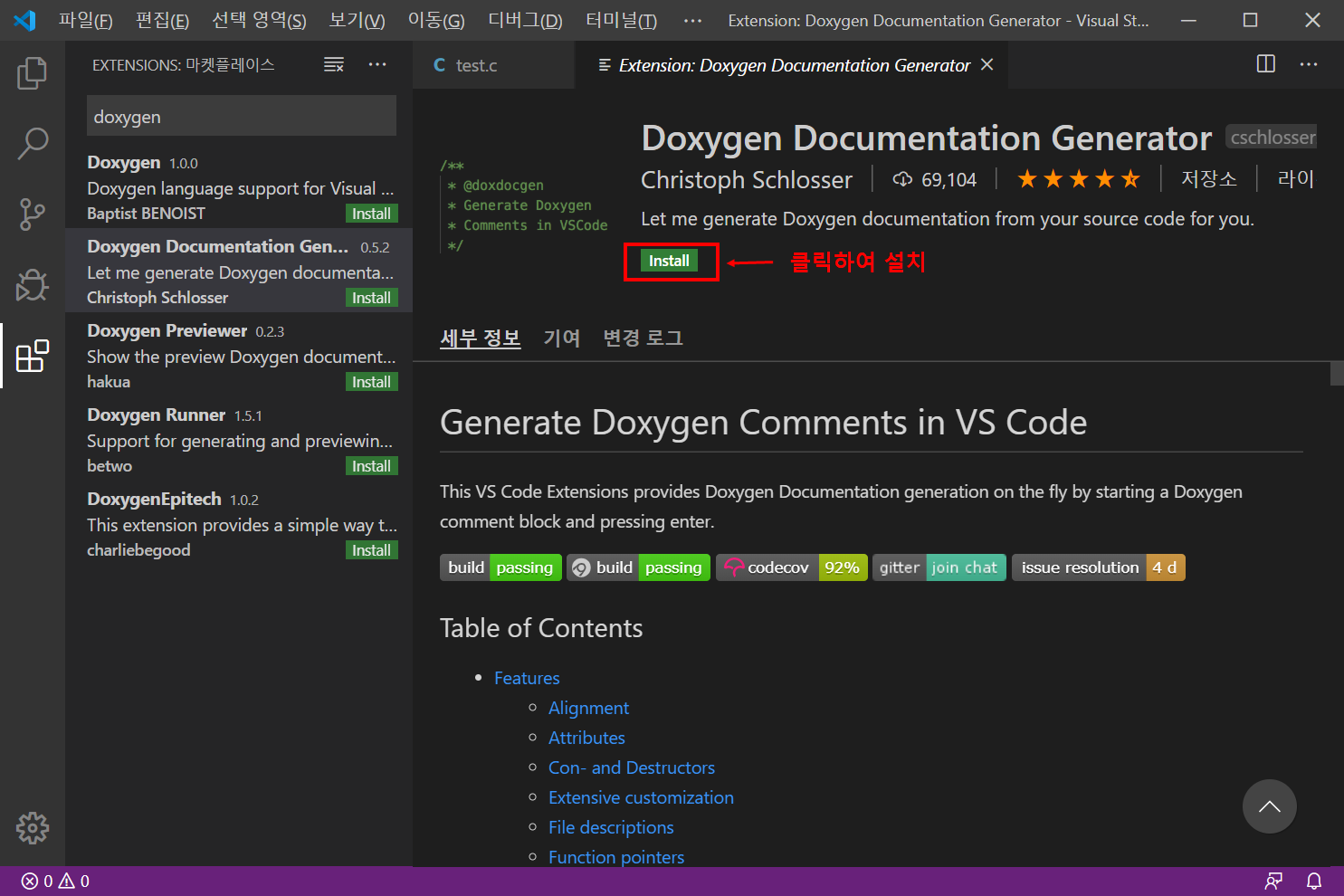Click the errors and warnings status indicator

55,881
